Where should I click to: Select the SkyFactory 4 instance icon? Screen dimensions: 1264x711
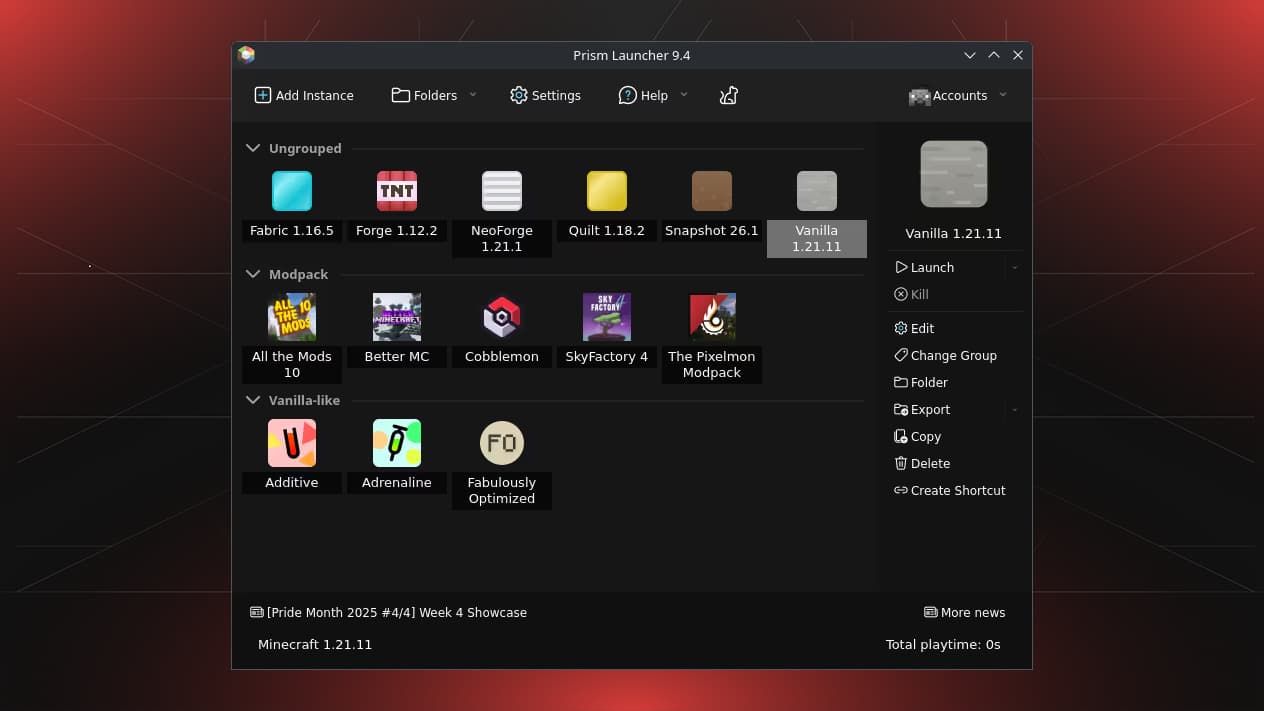(607, 317)
